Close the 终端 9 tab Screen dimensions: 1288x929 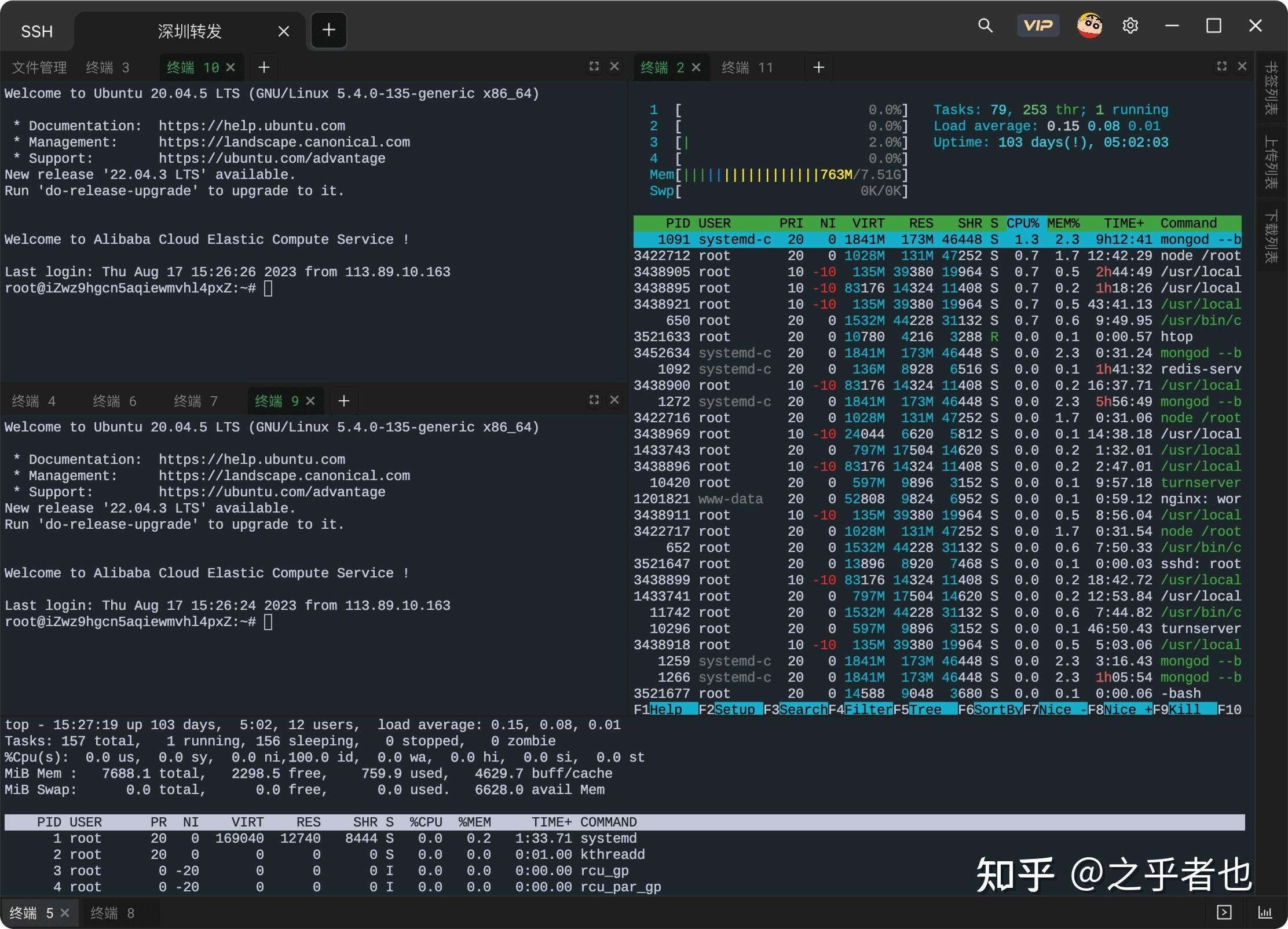(310, 401)
